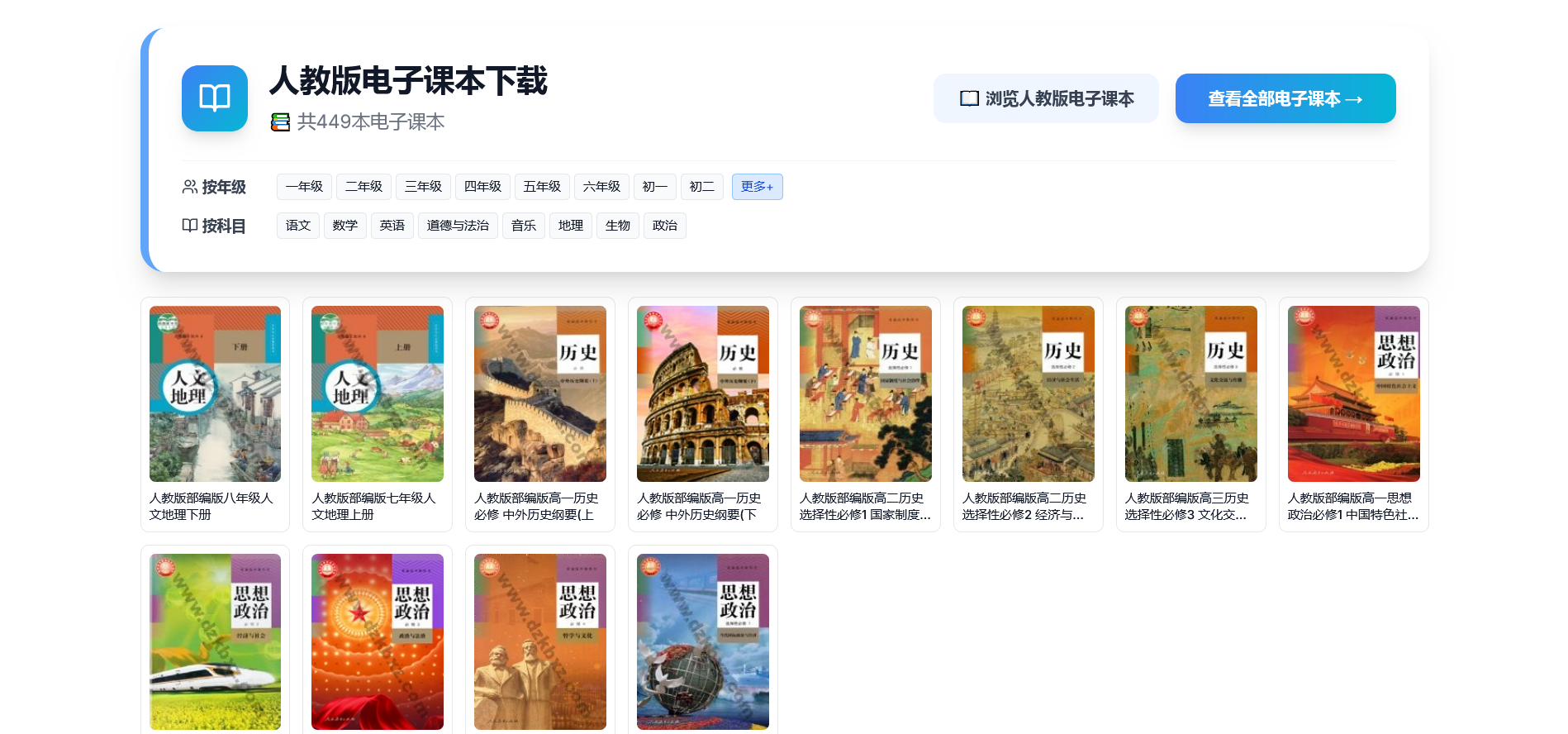1568x734 pixels.
Task: Click the blue open-book logo icon
Action: click(215, 98)
